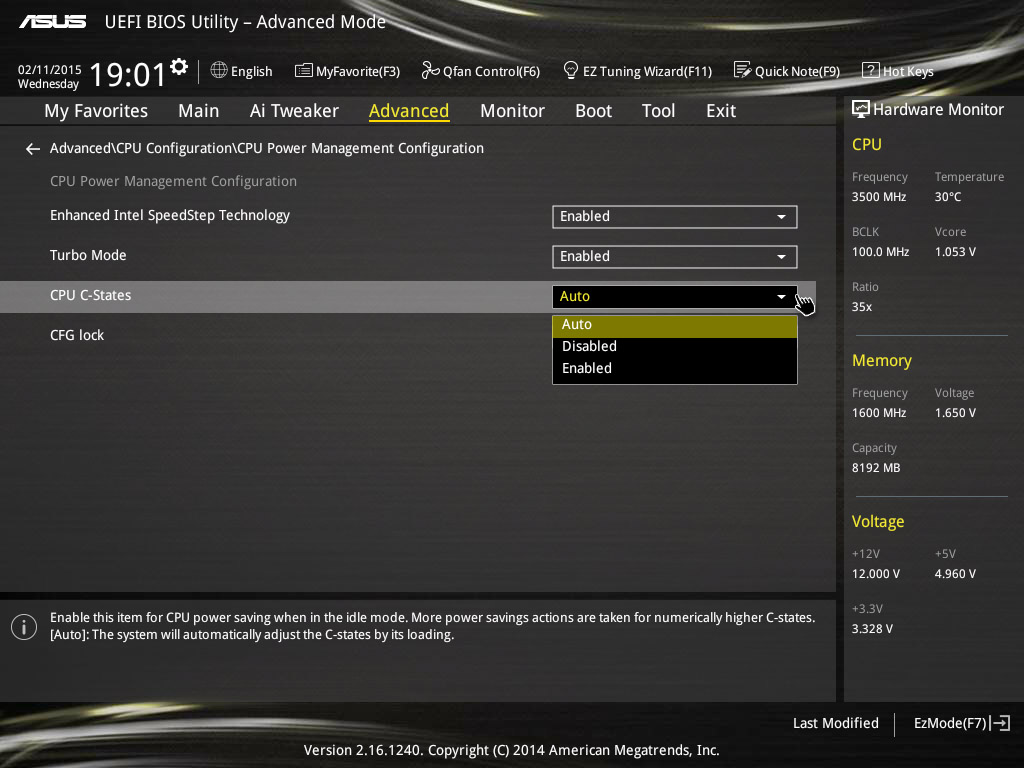
Task: Open Enhanced Intel SpeedStep Technology dropdown
Action: tap(675, 217)
